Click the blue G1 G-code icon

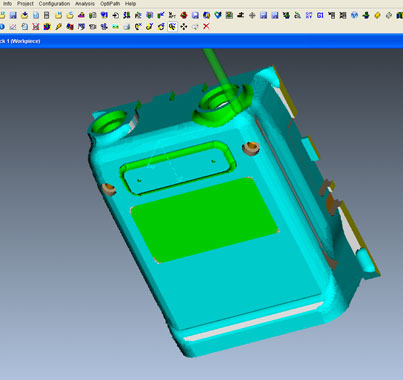point(320,15)
